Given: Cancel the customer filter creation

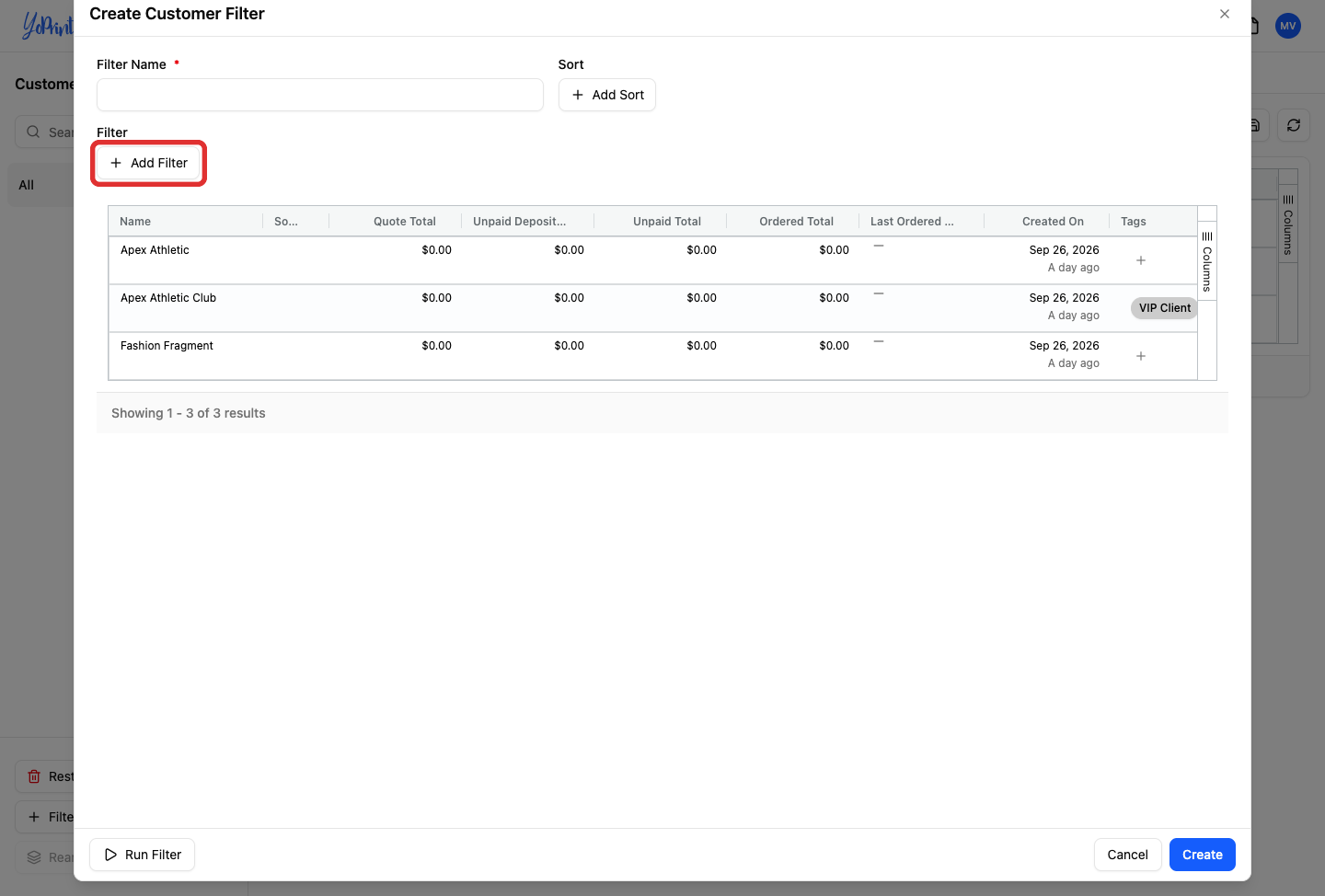Looking at the screenshot, I should (x=1127, y=855).
